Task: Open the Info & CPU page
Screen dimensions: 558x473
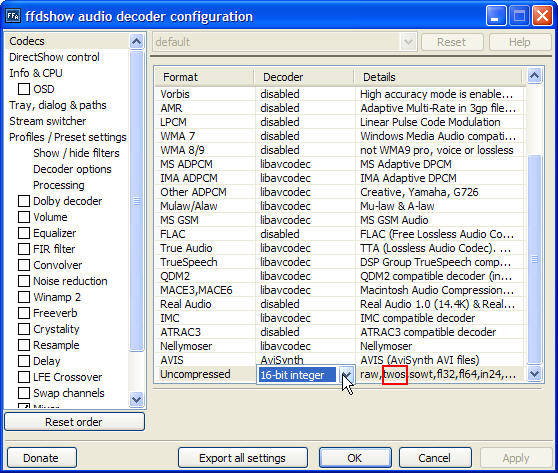Action: pos(36,73)
